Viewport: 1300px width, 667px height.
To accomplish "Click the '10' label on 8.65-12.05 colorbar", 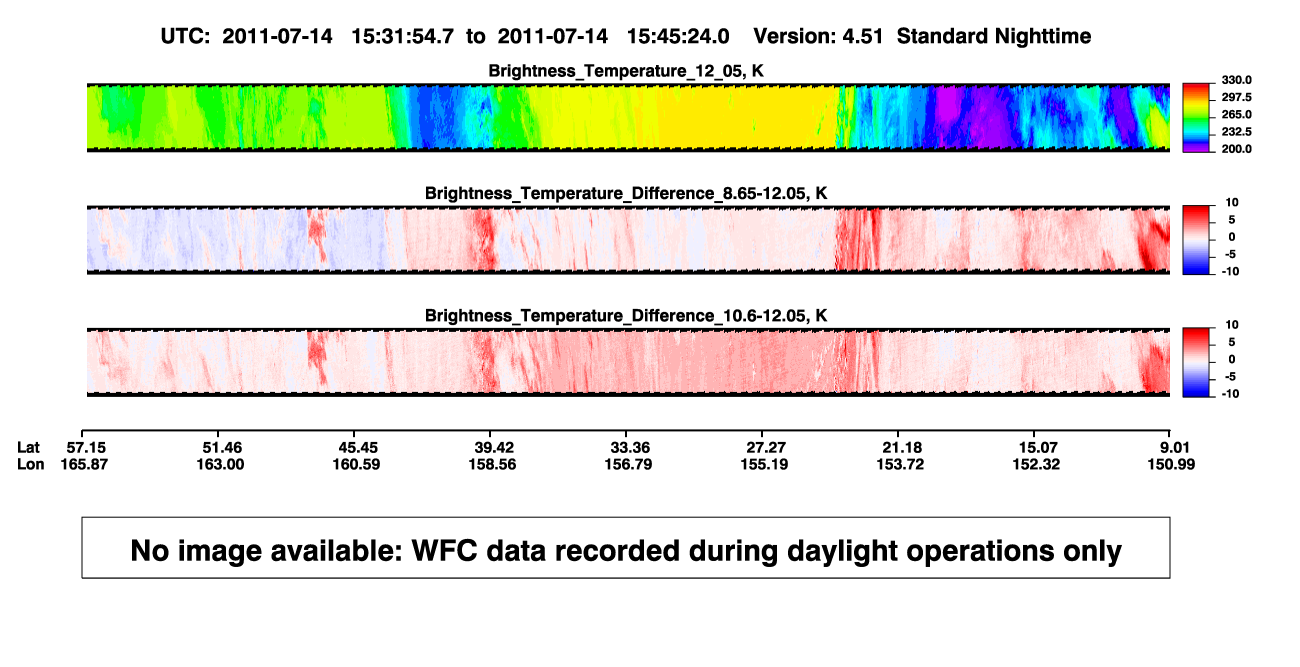I will 1233,203.
